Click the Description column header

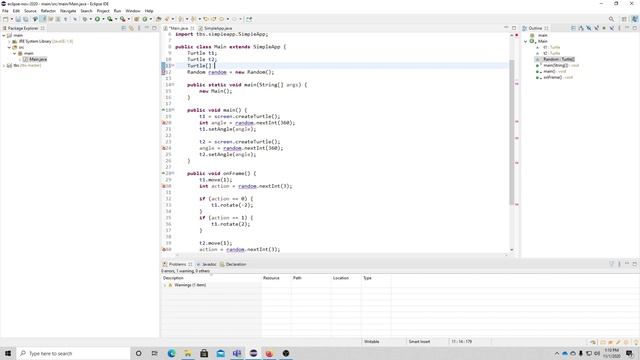point(211,278)
